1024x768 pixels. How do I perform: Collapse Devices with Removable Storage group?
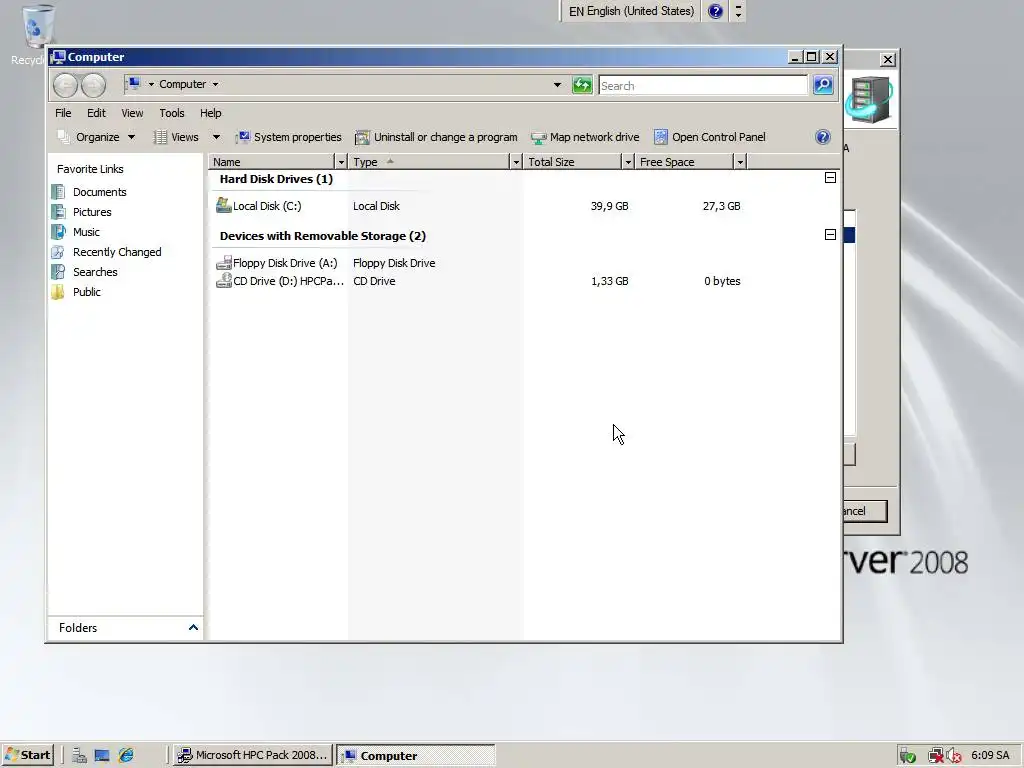coord(830,234)
